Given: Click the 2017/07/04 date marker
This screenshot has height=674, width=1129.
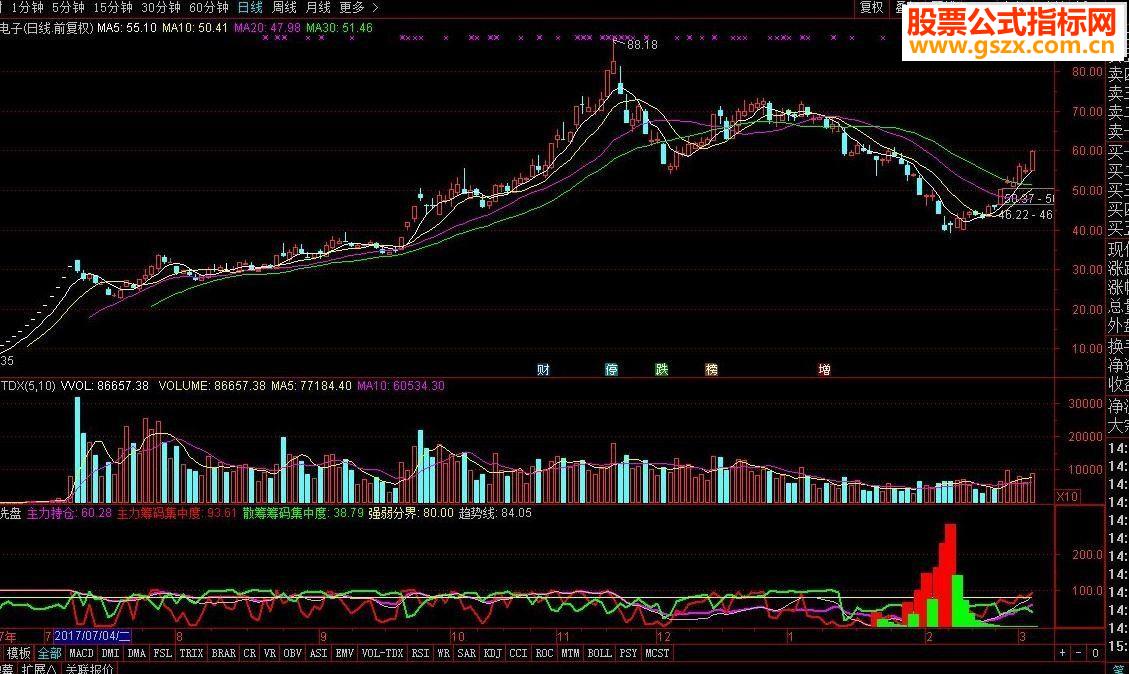Looking at the screenshot, I should point(92,636).
